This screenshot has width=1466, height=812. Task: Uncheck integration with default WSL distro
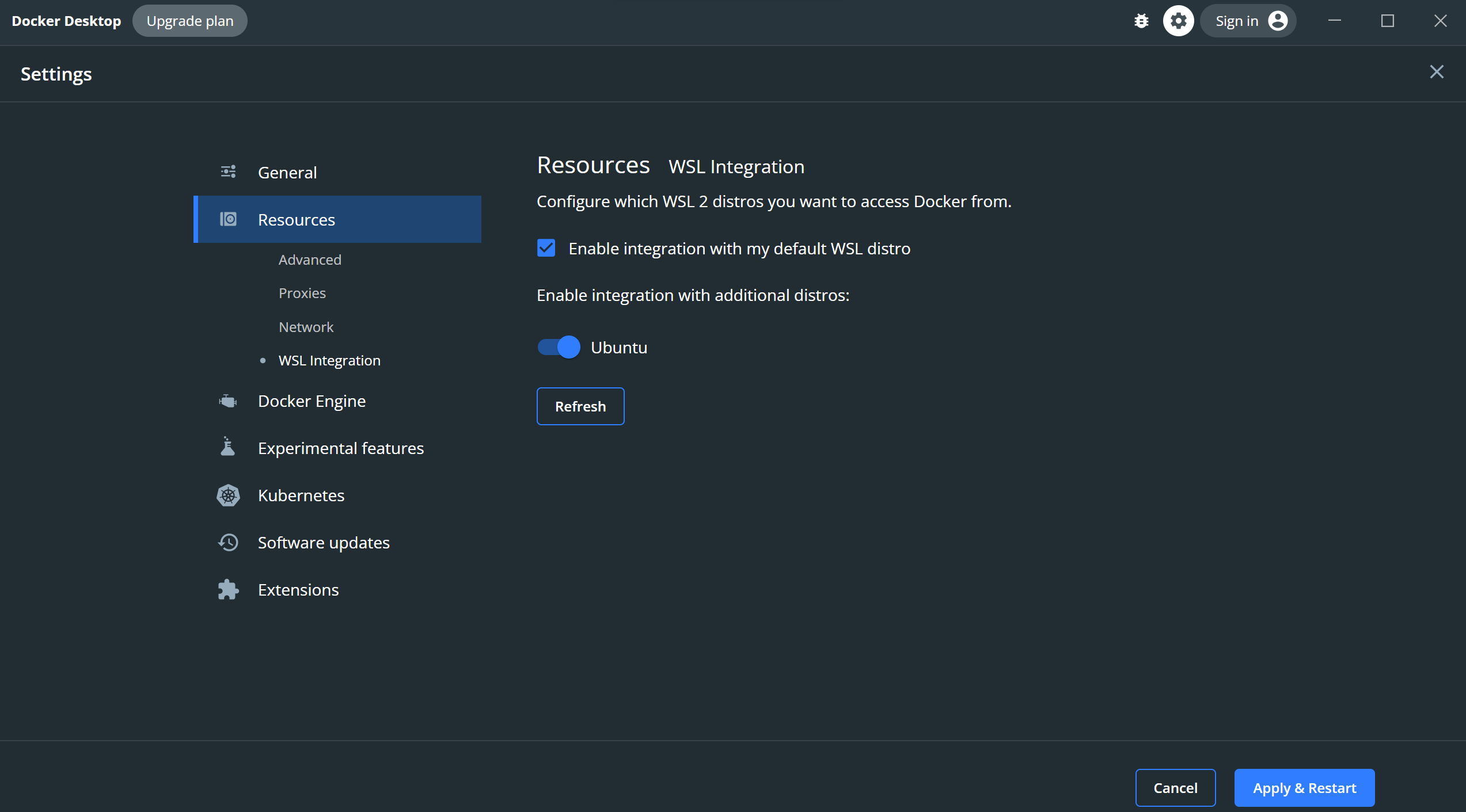[546, 247]
